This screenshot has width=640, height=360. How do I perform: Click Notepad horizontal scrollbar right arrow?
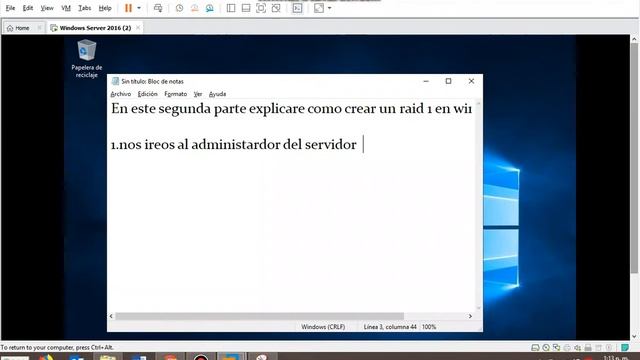point(470,316)
